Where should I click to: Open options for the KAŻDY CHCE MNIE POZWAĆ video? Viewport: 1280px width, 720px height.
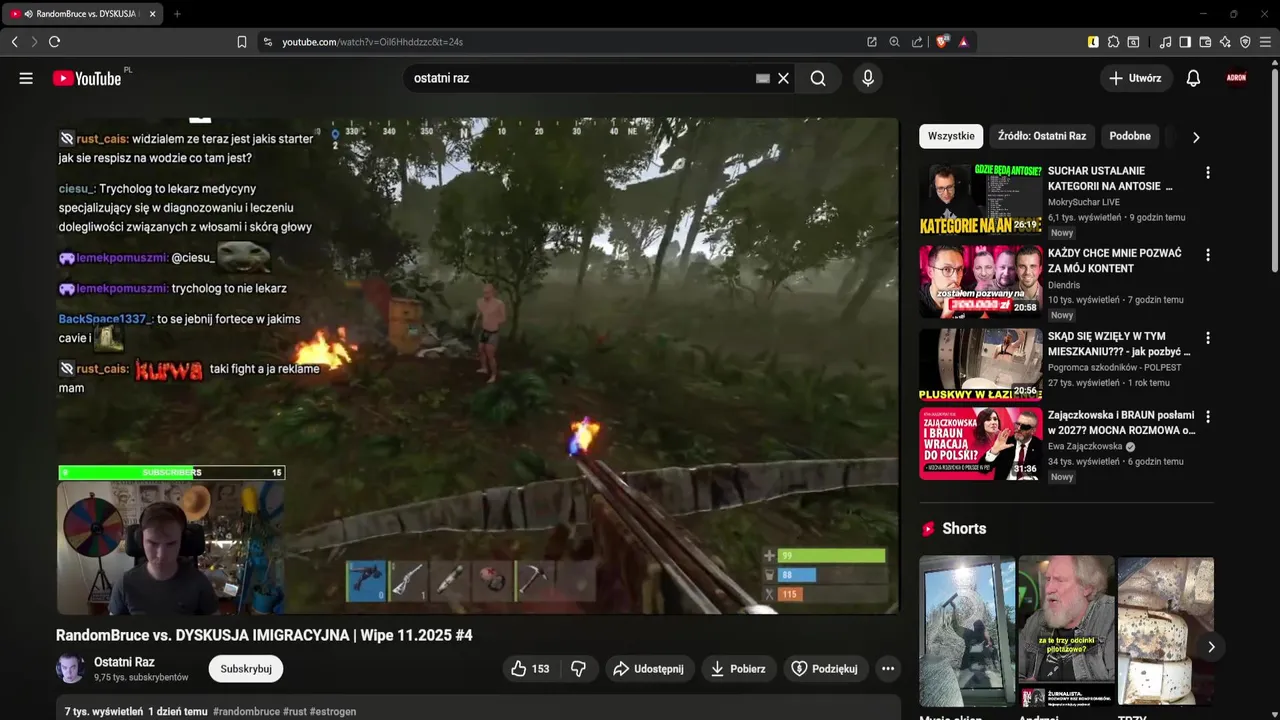1207,255
